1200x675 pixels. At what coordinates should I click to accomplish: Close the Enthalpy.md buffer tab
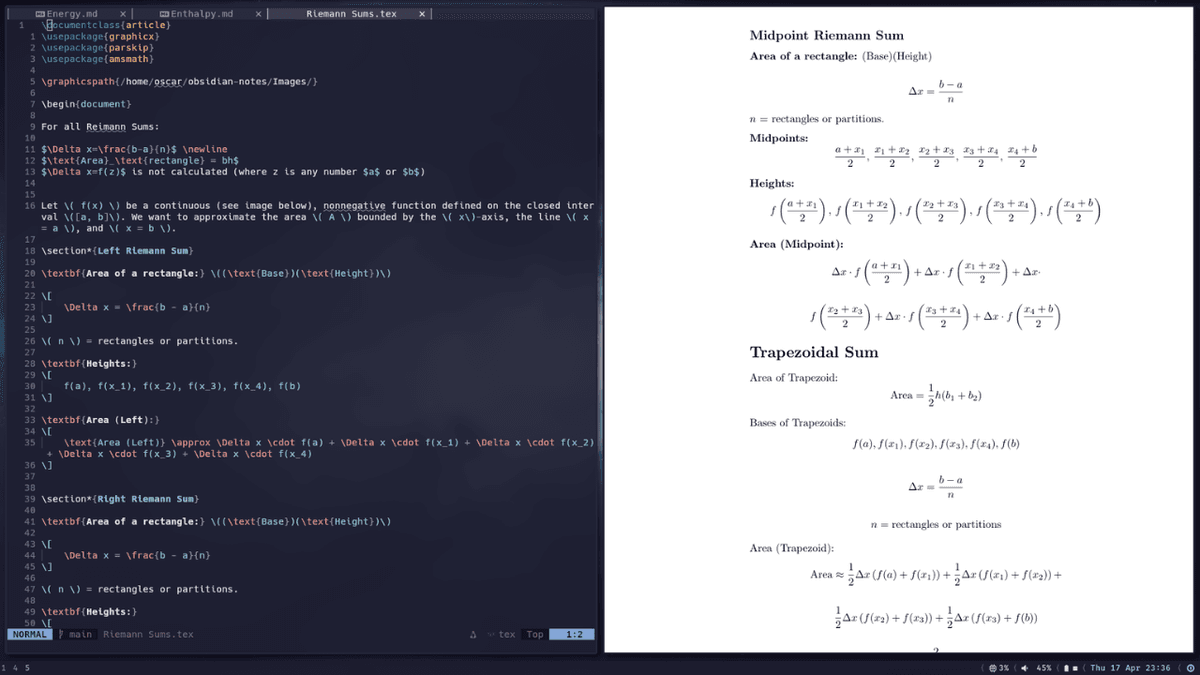tap(258, 14)
